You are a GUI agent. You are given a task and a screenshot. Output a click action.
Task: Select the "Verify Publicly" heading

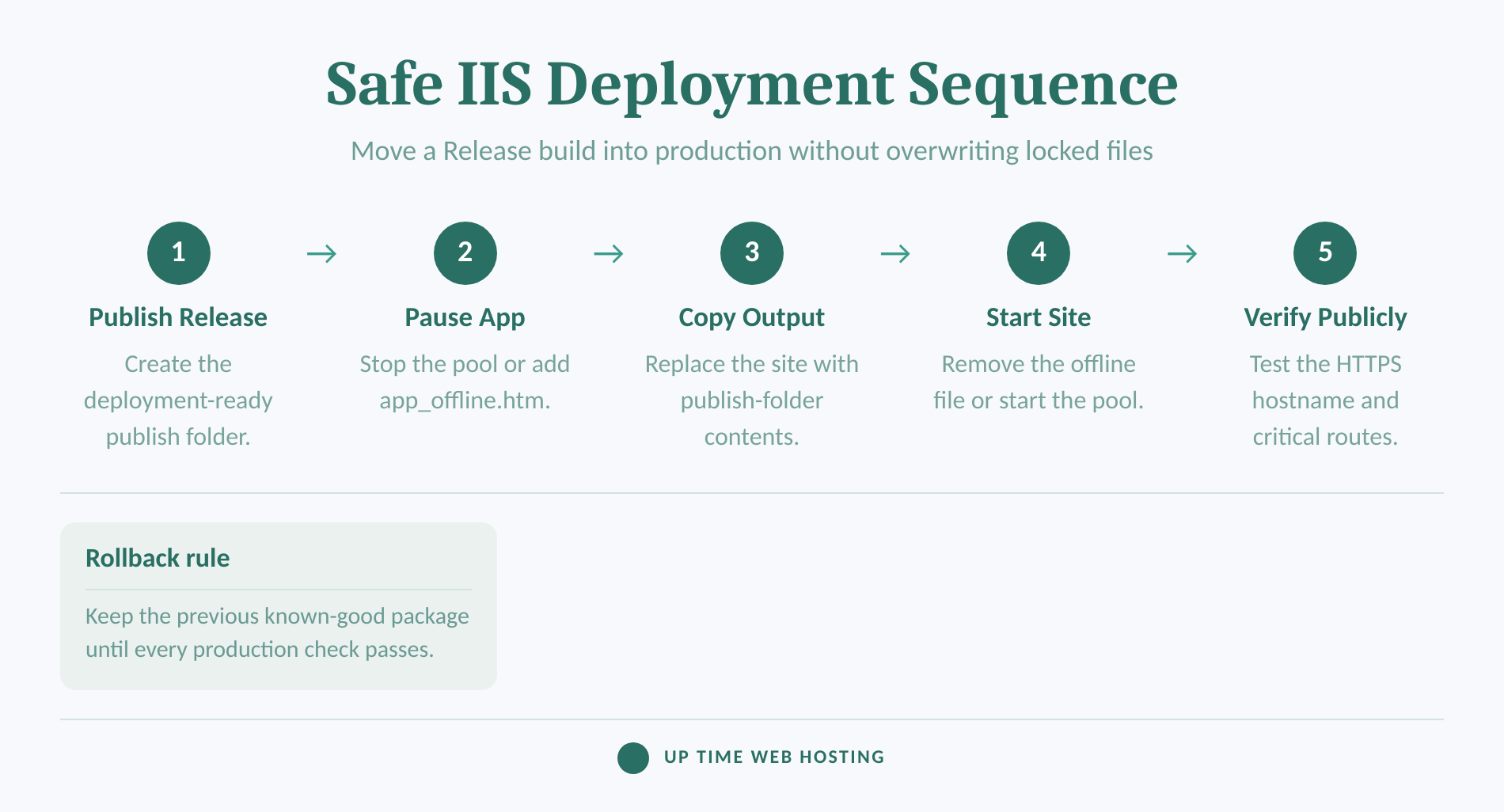click(1325, 317)
